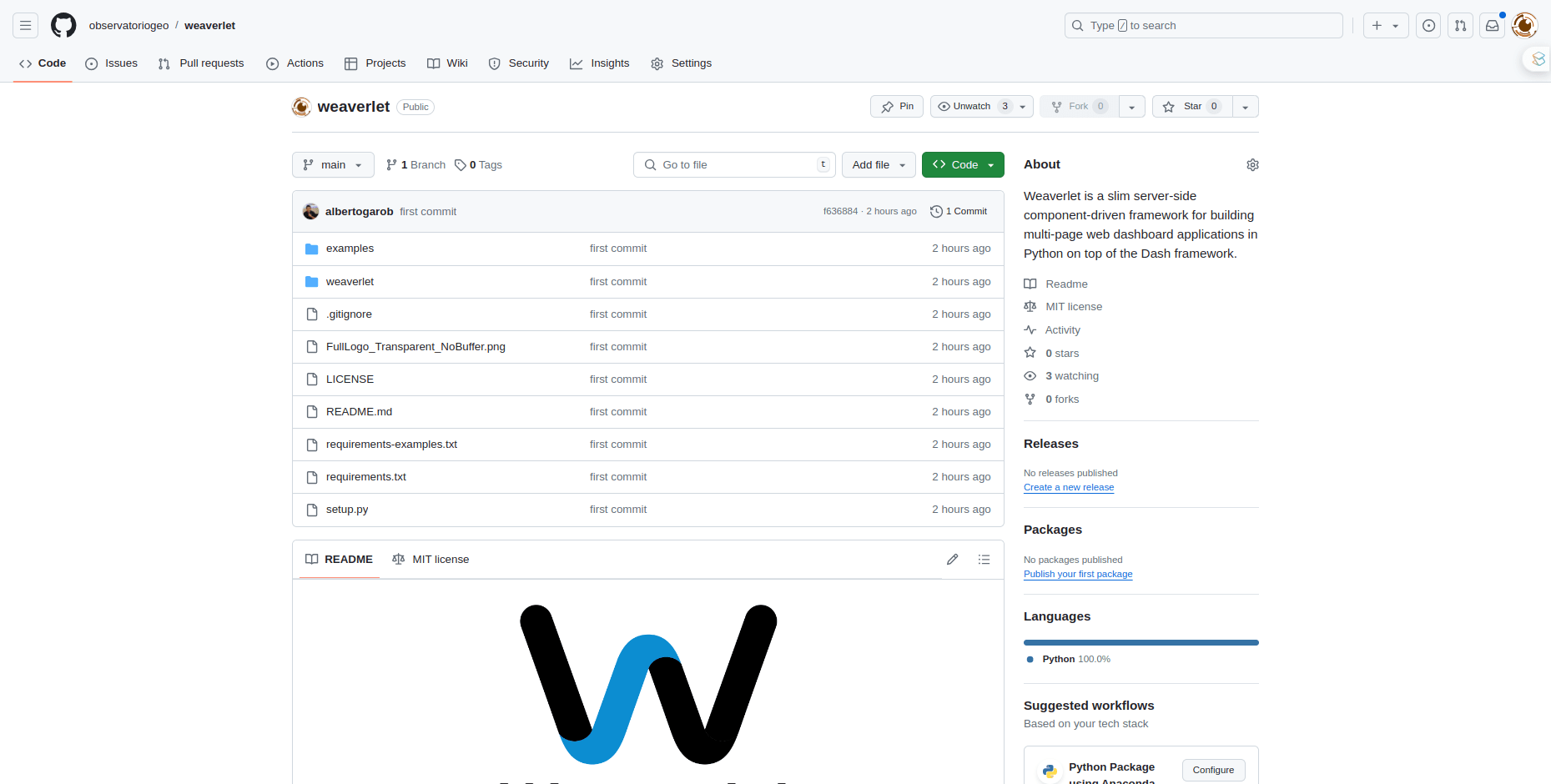Configure the Python Package workflow
The height and width of the screenshot is (784, 1551).
[1213, 771]
